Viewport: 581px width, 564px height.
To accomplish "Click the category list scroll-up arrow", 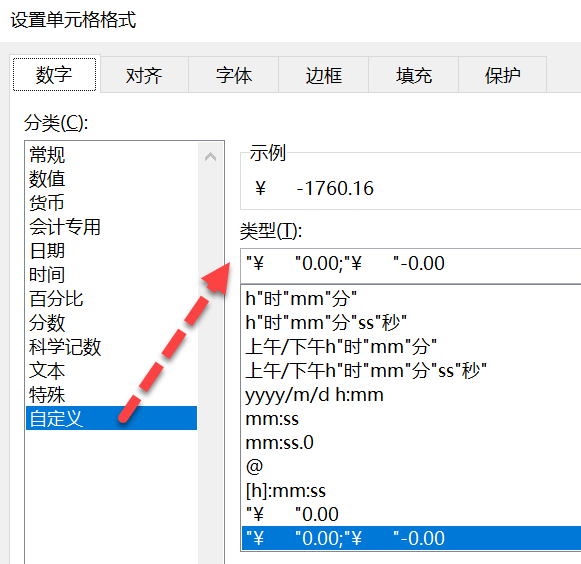I will 210,156.
